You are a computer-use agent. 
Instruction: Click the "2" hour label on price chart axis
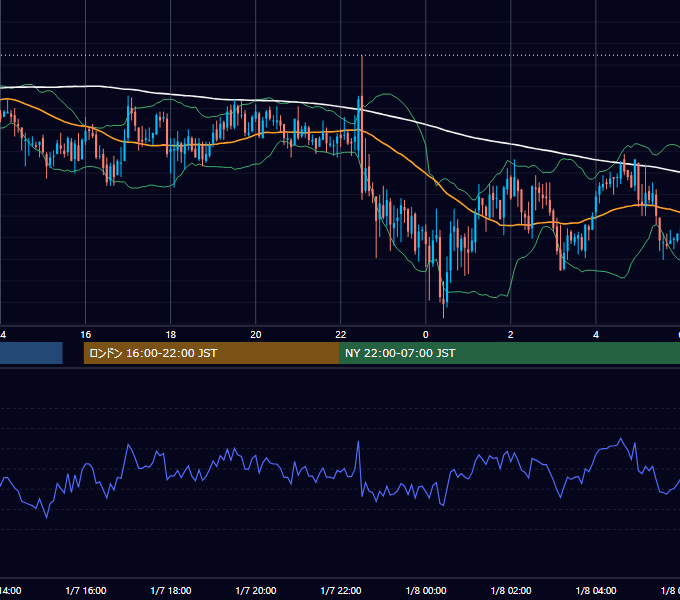510,335
